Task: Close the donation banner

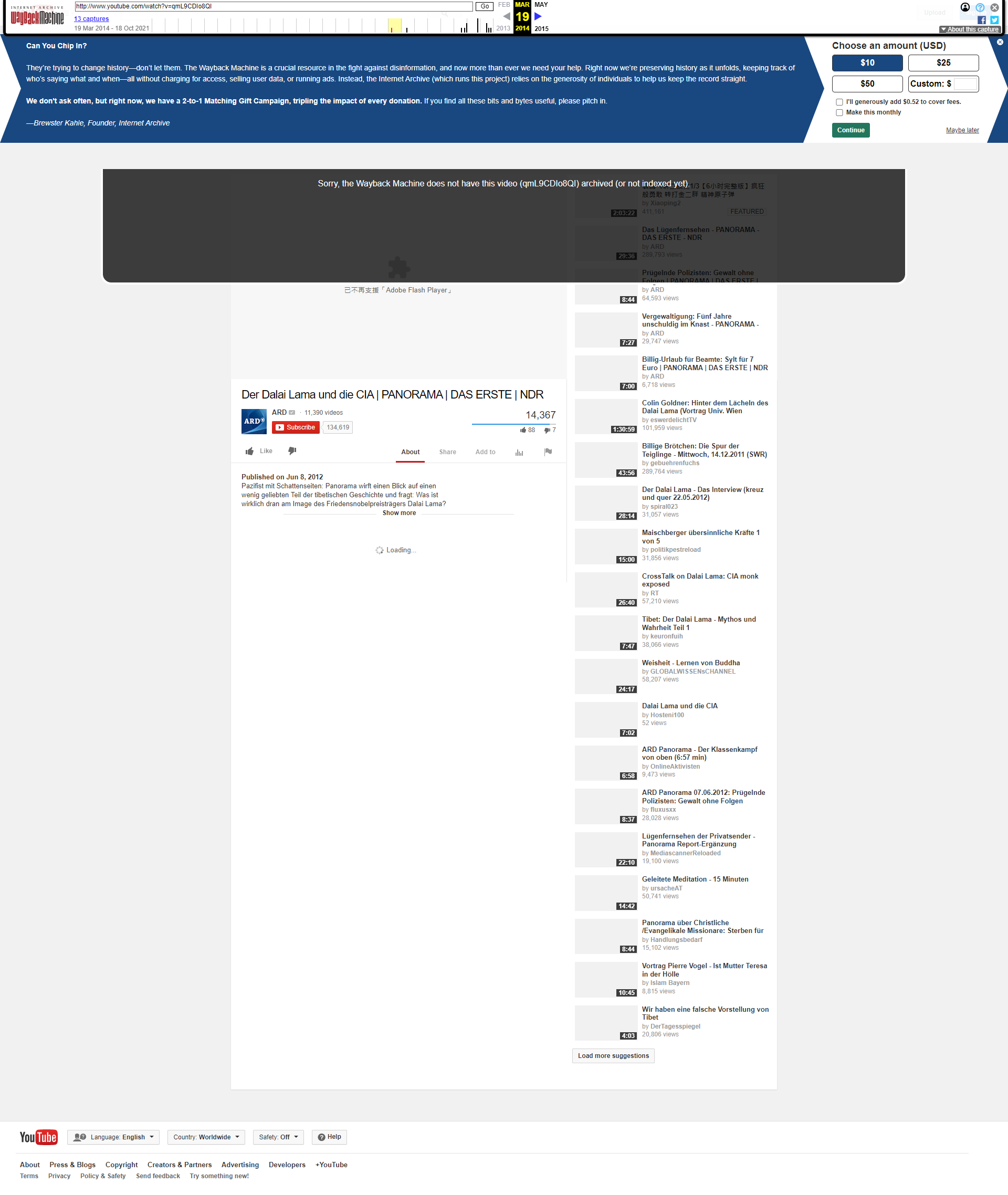Action: click(1000, 43)
